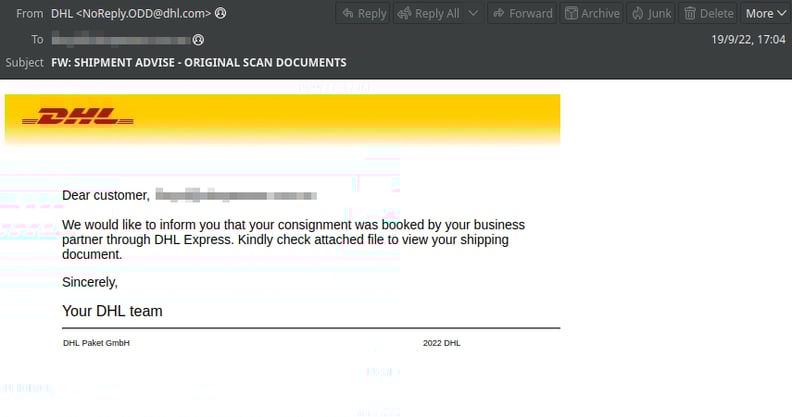Click the Delete trash can icon
The width and height of the screenshot is (792, 417).
tap(689, 13)
